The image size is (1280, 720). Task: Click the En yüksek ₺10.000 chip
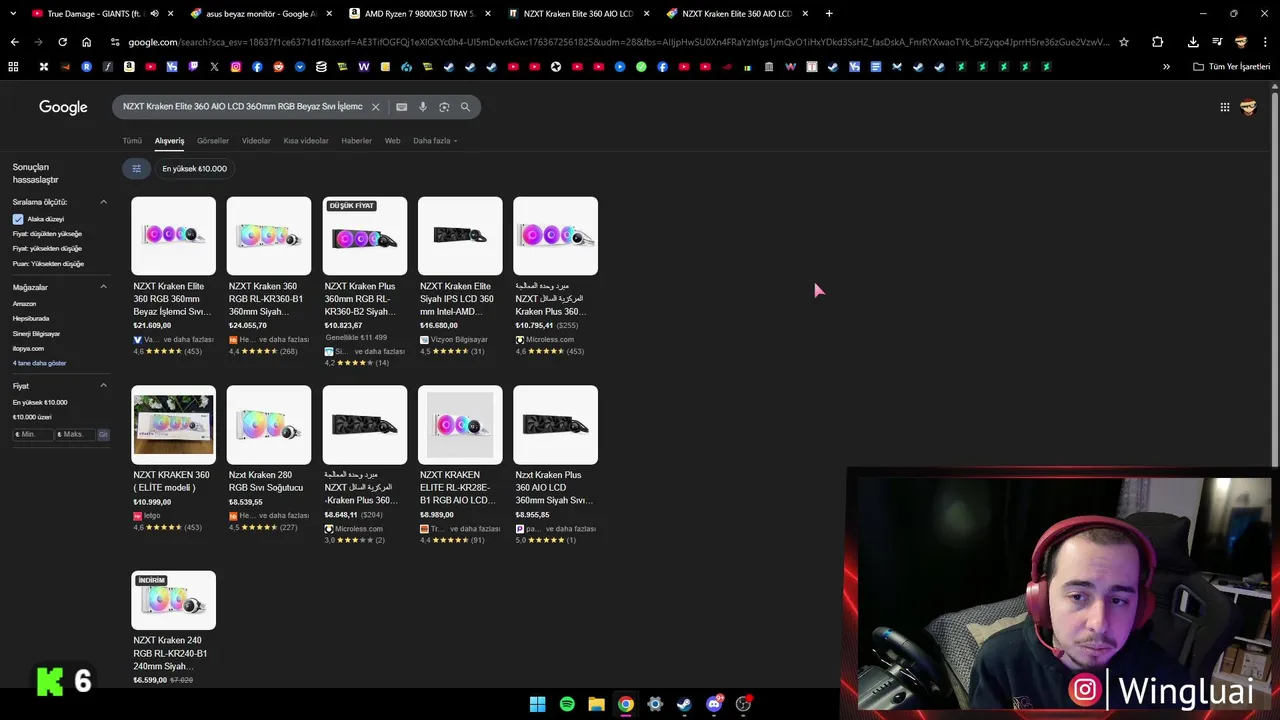click(x=195, y=168)
